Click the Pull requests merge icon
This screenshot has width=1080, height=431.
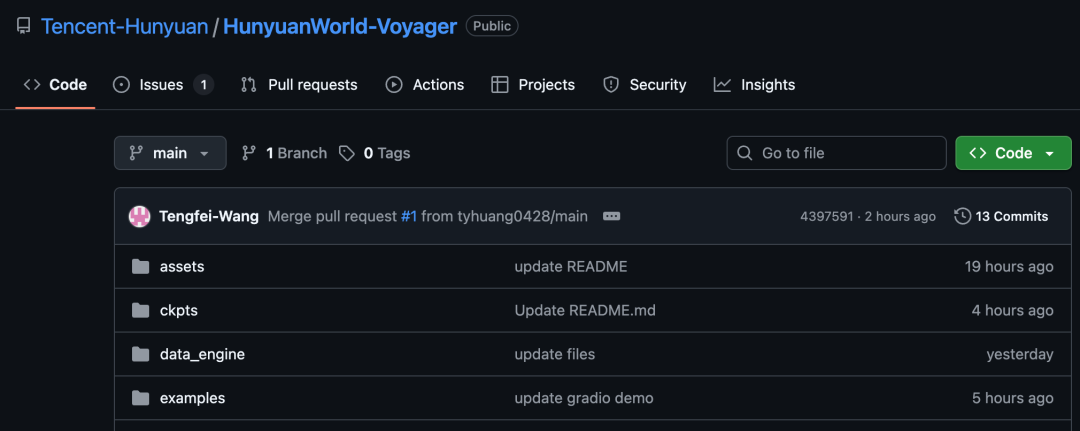249,85
